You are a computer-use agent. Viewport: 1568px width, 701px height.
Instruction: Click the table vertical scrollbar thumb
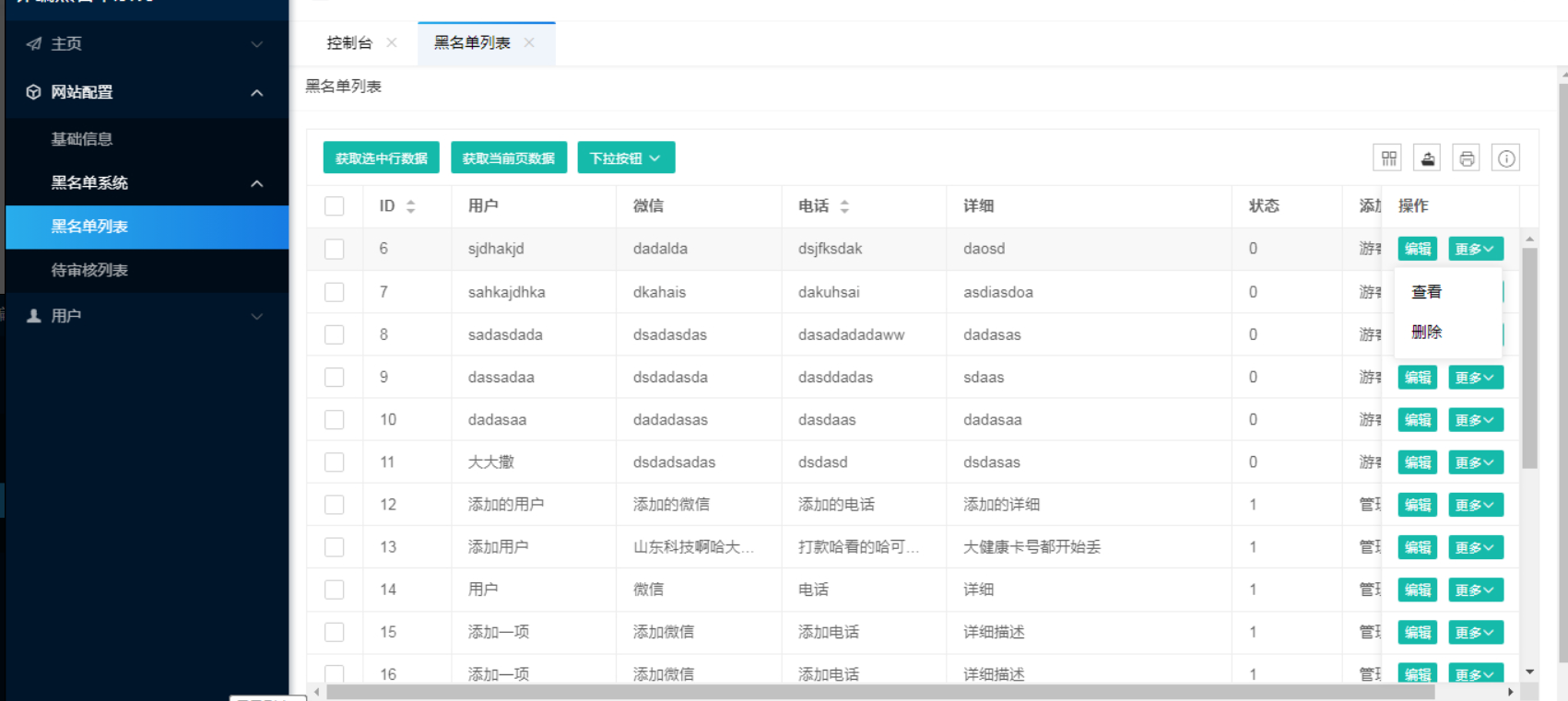tap(1529, 359)
